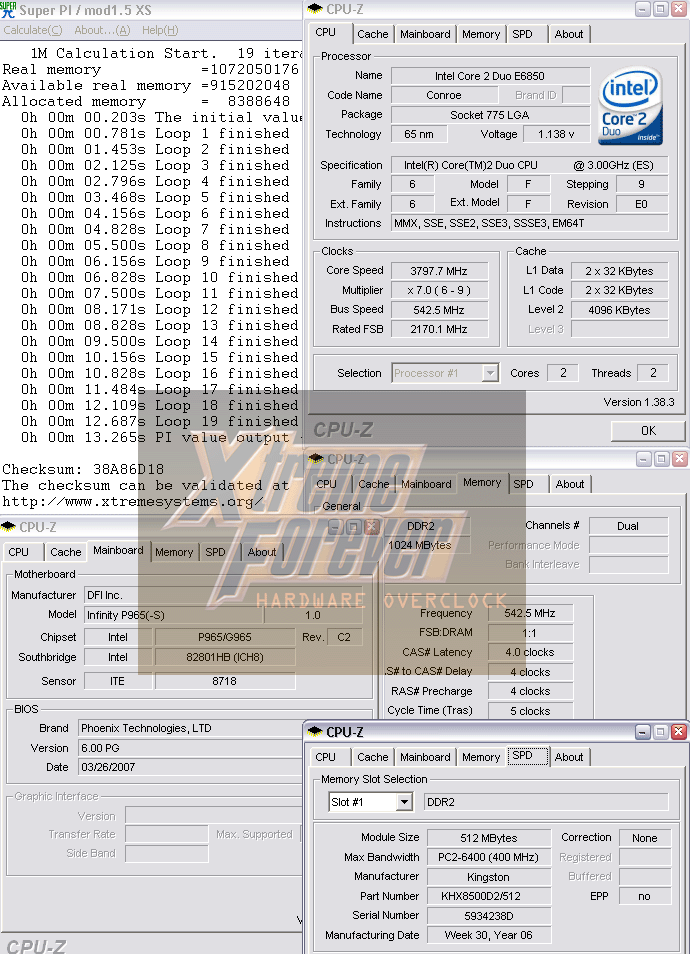The image size is (690, 954).
Task: Select the CPU tab in the SPD window
Action: (326, 757)
